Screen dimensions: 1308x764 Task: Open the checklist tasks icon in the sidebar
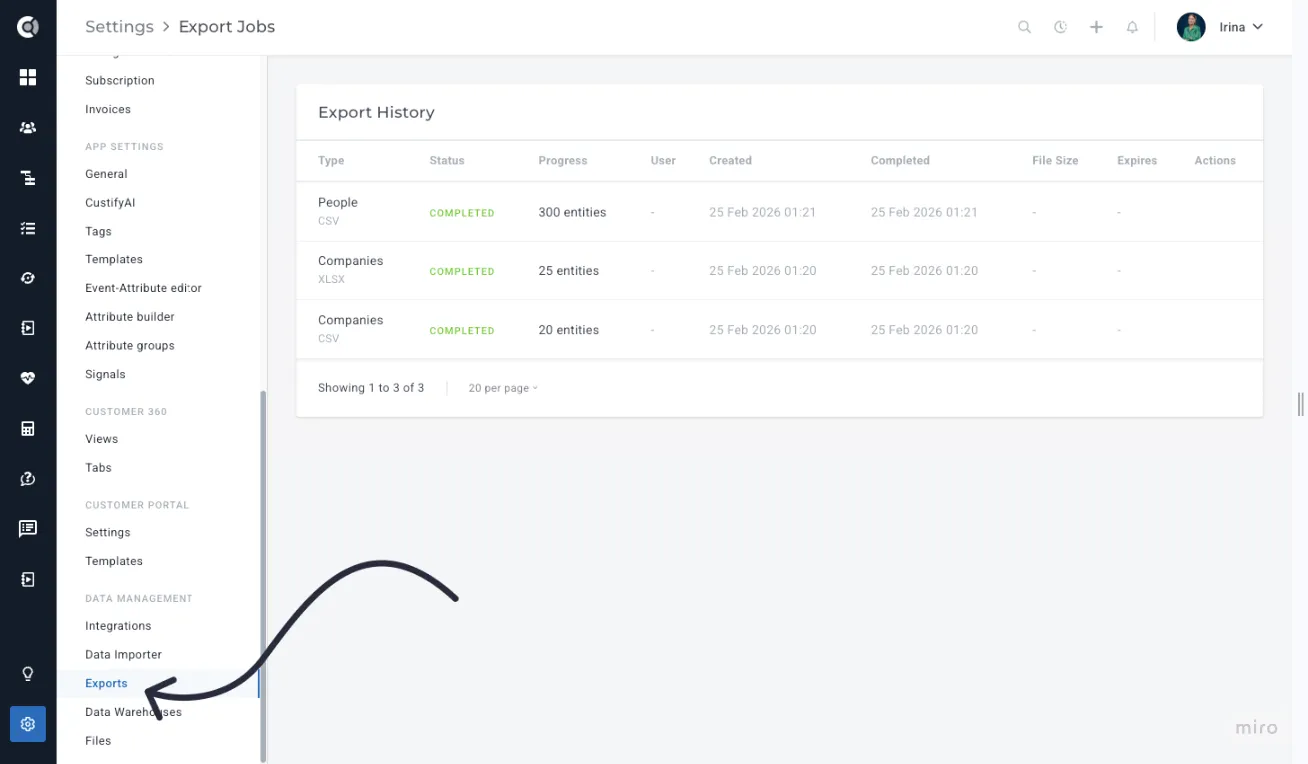(x=28, y=228)
